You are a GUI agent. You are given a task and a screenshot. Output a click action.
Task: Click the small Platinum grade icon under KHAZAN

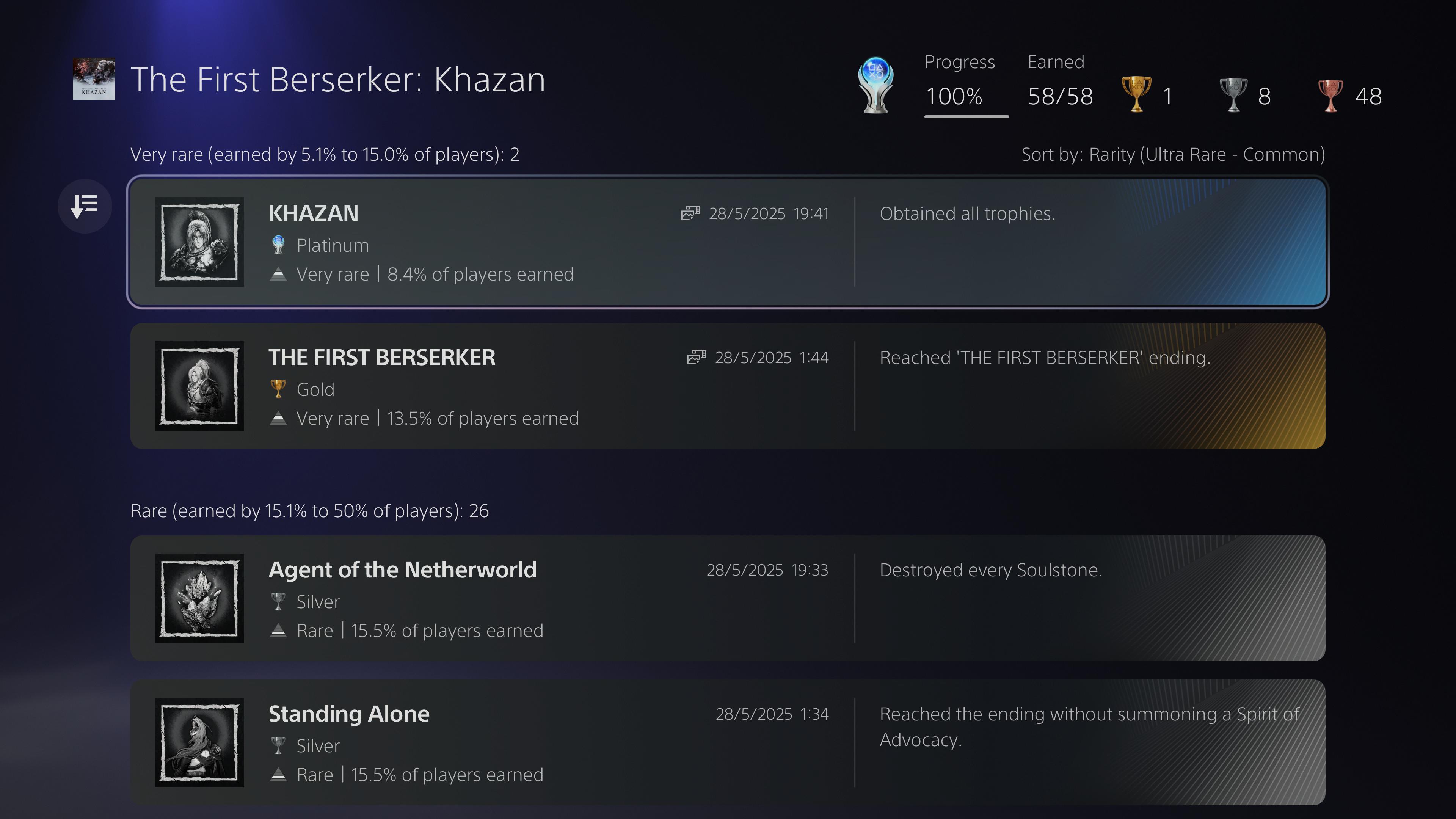click(x=278, y=245)
